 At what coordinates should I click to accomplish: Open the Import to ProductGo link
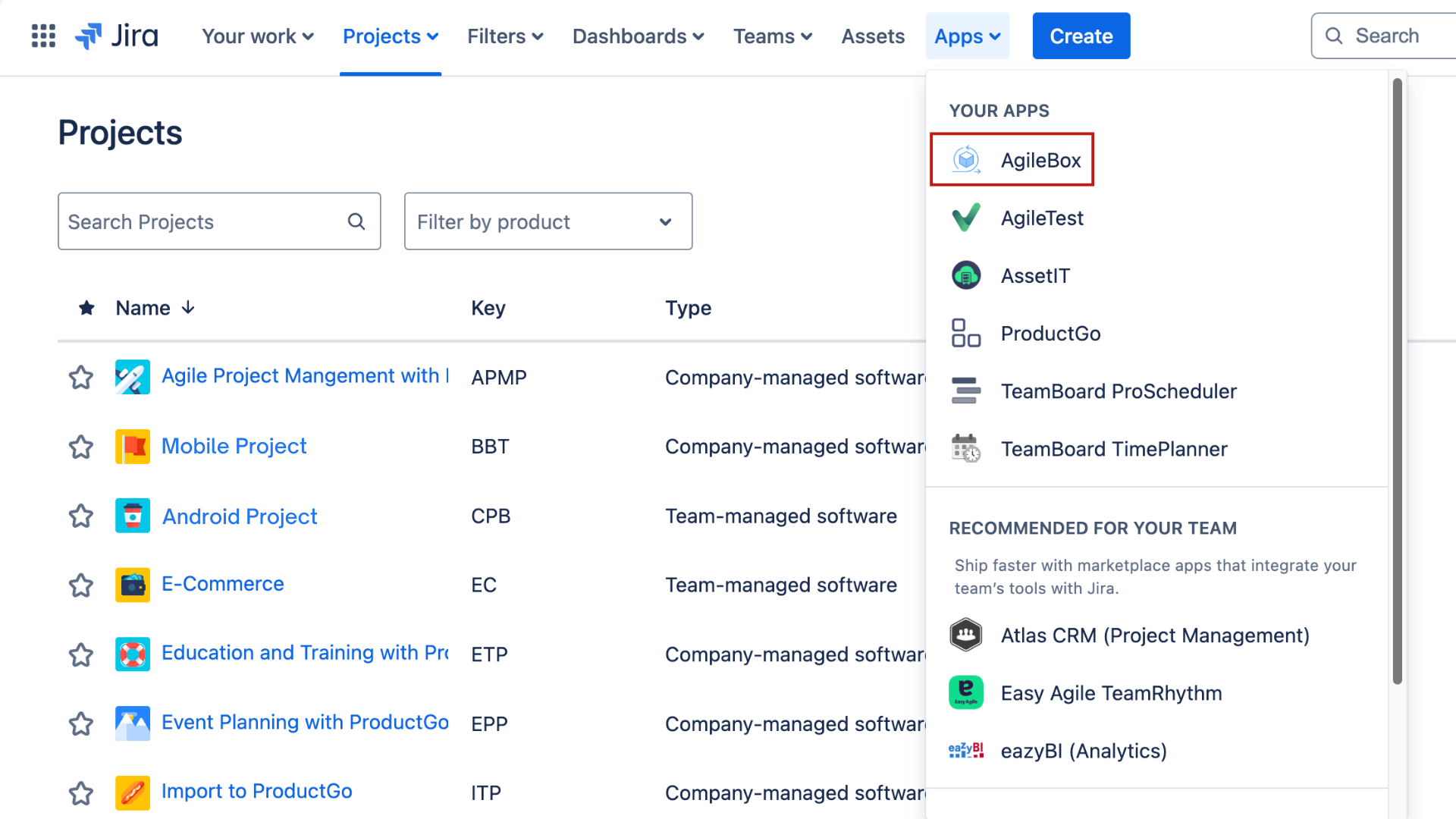257,791
